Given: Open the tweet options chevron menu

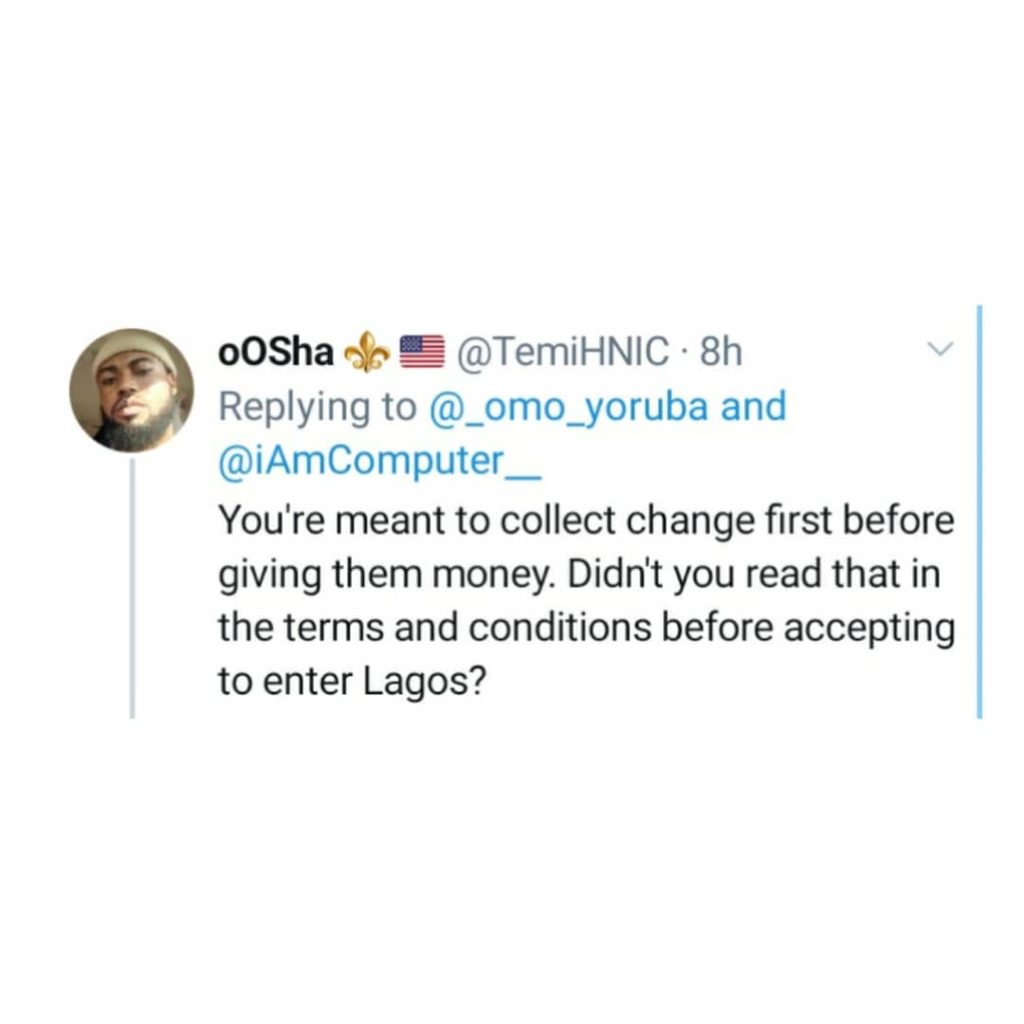Looking at the screenshot, I should [x=939, y=350].
